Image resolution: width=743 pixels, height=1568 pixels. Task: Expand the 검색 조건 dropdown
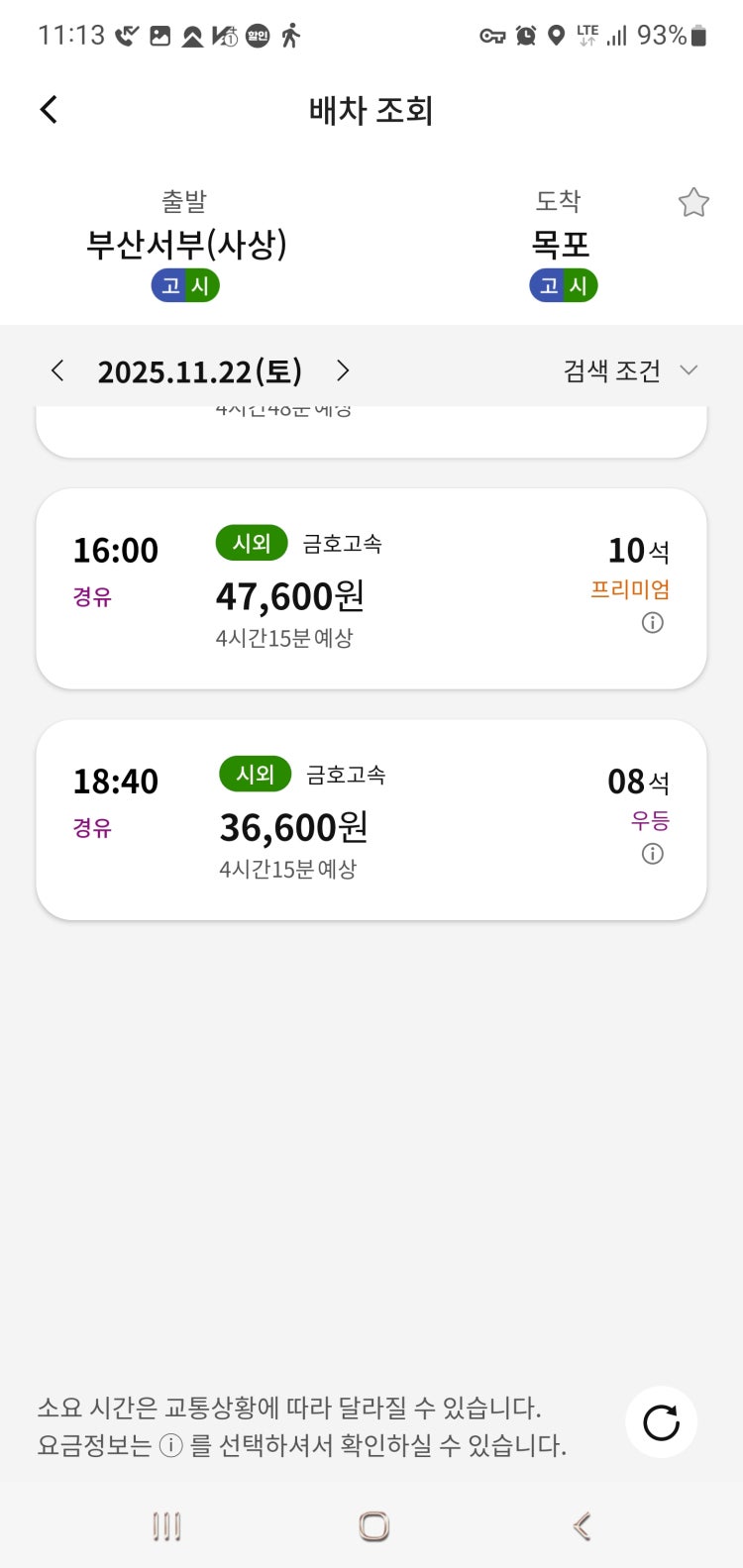tap(630, 370)
